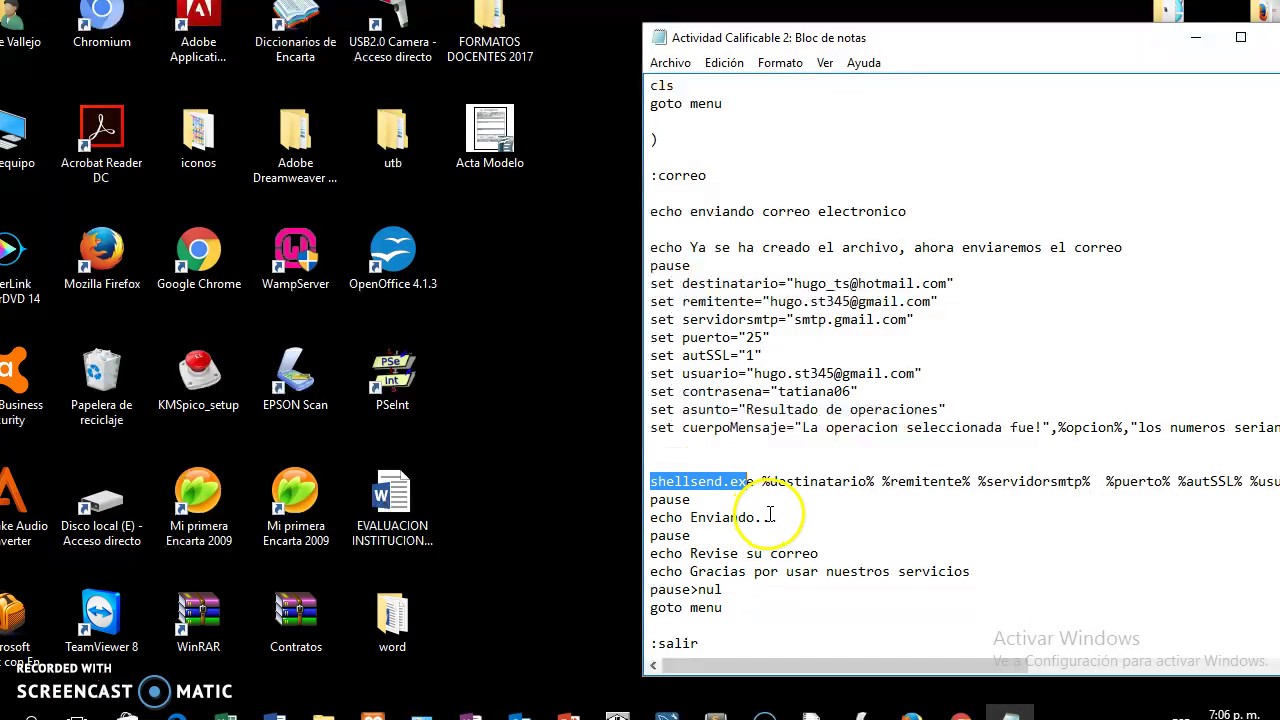Maximize the Notepad window
The height and width of the screenshot is (720, 1280).
point(1241,37)
